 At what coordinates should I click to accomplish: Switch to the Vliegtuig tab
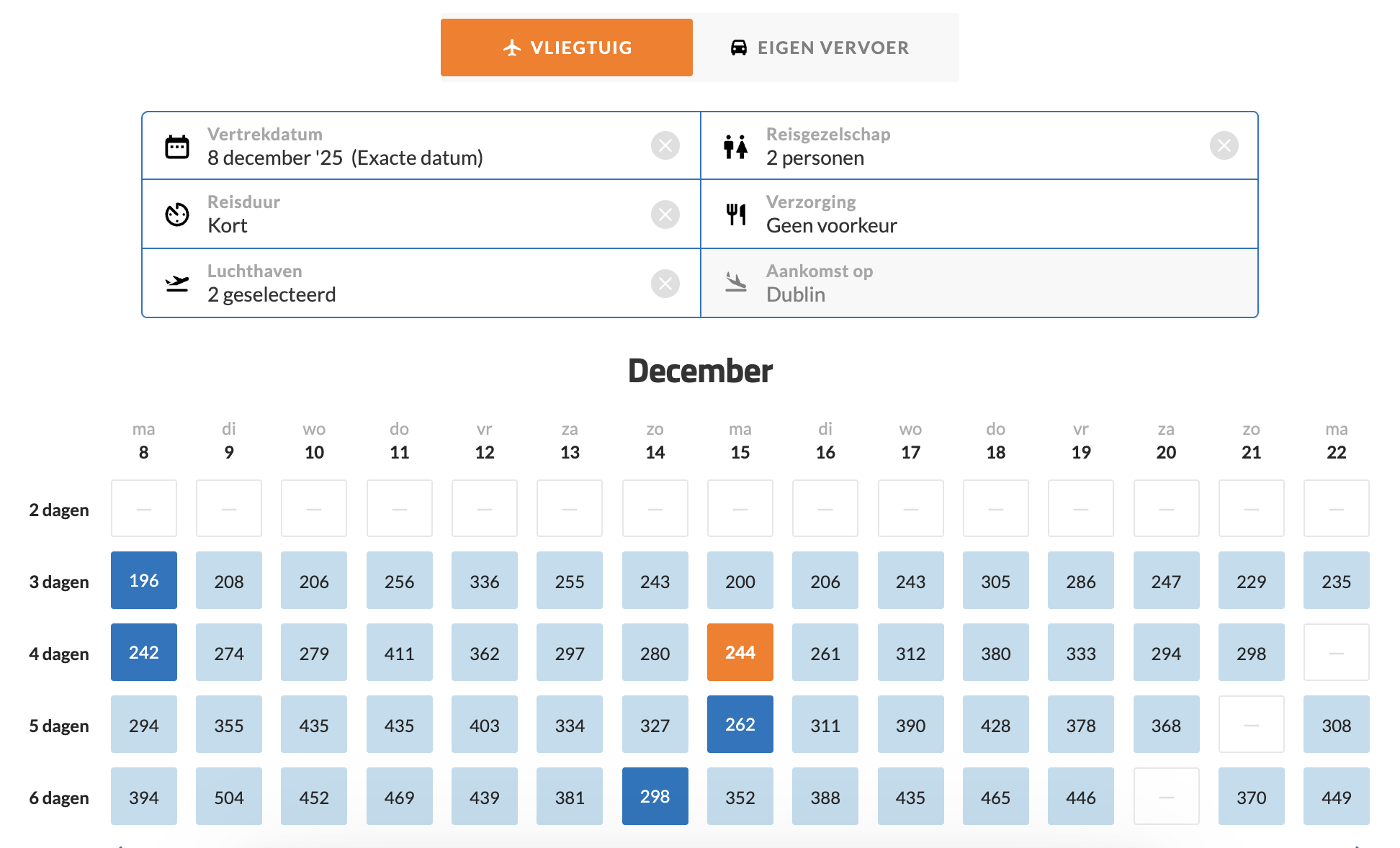pos(567,48)
